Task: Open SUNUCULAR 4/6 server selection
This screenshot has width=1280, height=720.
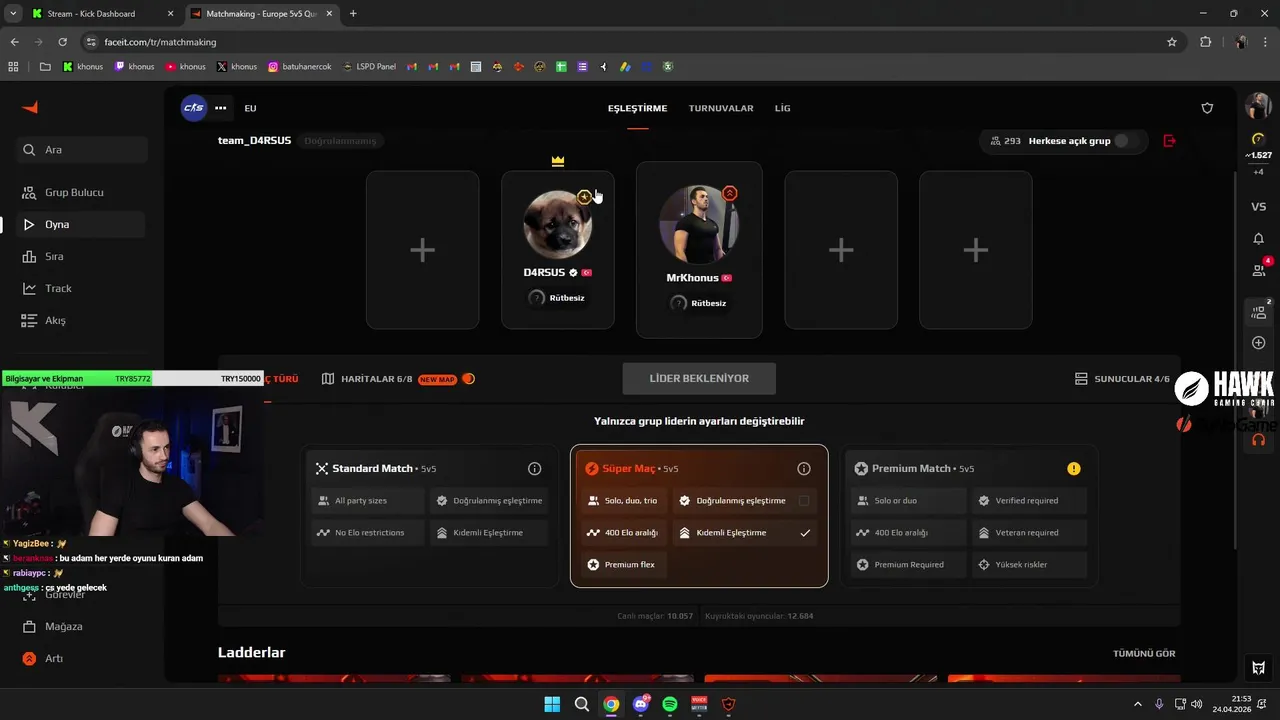Action: (x=1122, y=379)
